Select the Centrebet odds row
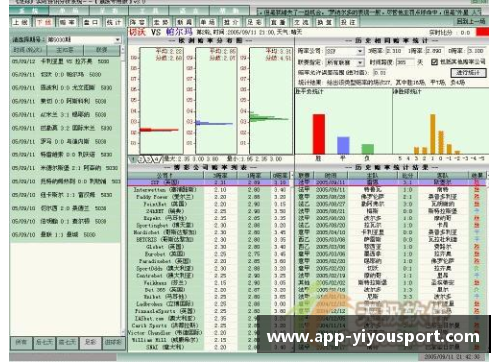 [210, 276]
